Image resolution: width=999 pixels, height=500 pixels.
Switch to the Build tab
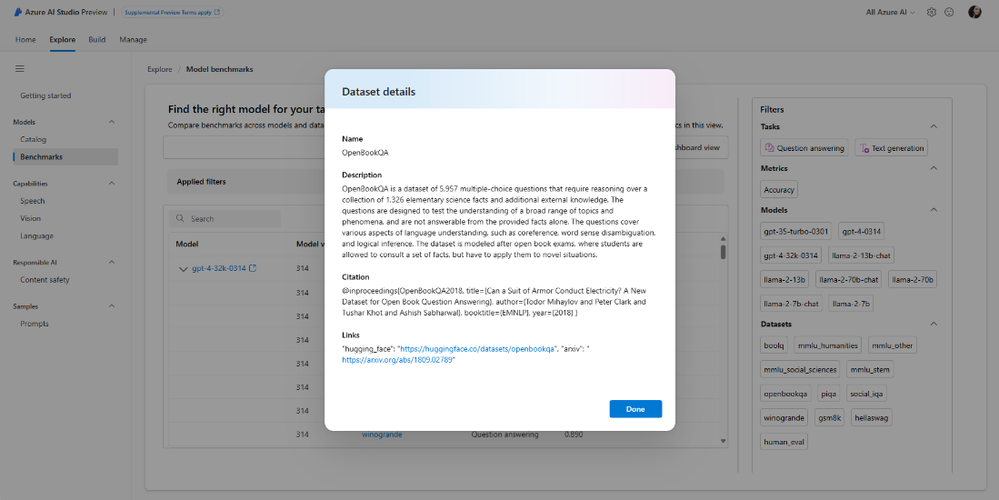[x=97, y=39]
